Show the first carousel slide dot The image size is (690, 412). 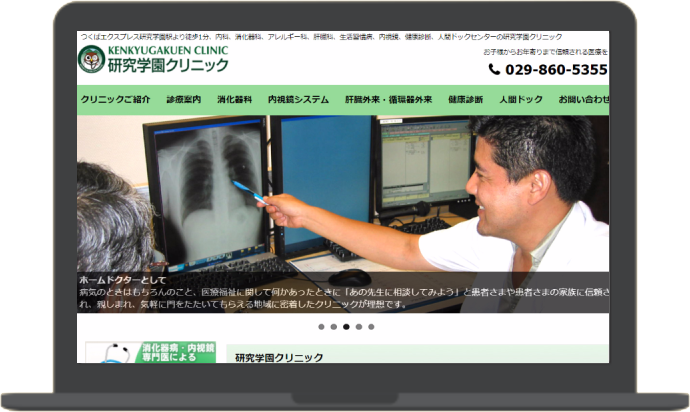pos(321,327)
